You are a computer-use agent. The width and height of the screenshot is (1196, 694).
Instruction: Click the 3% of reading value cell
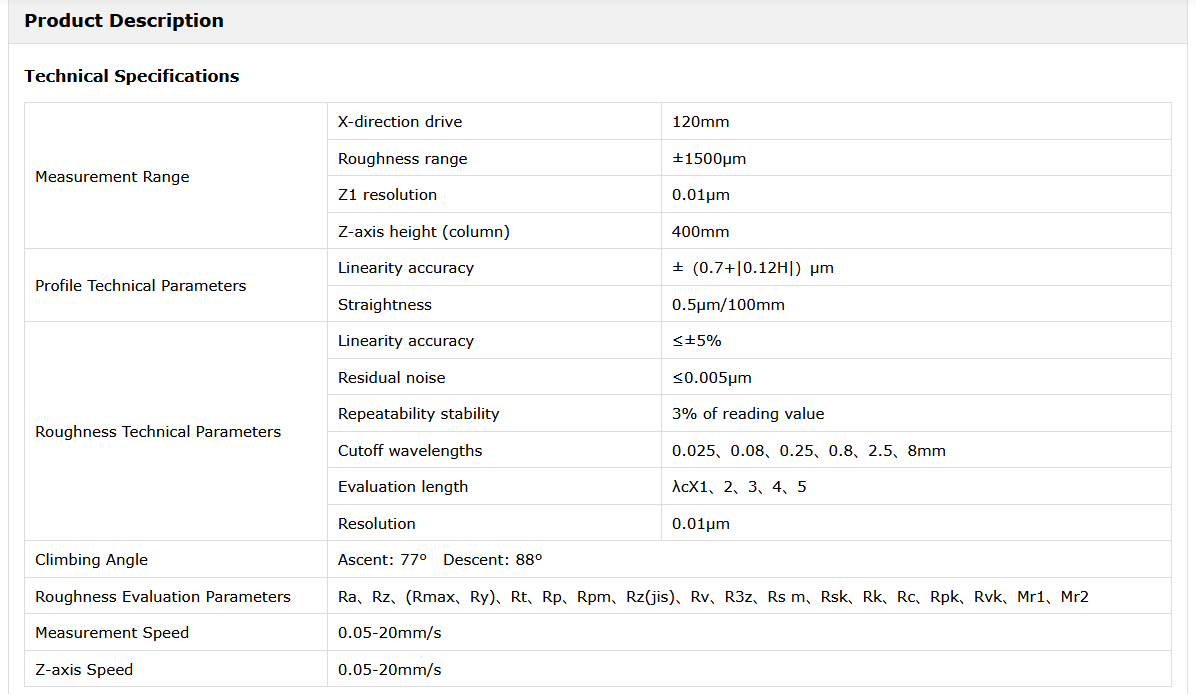(x=748, y=414)
